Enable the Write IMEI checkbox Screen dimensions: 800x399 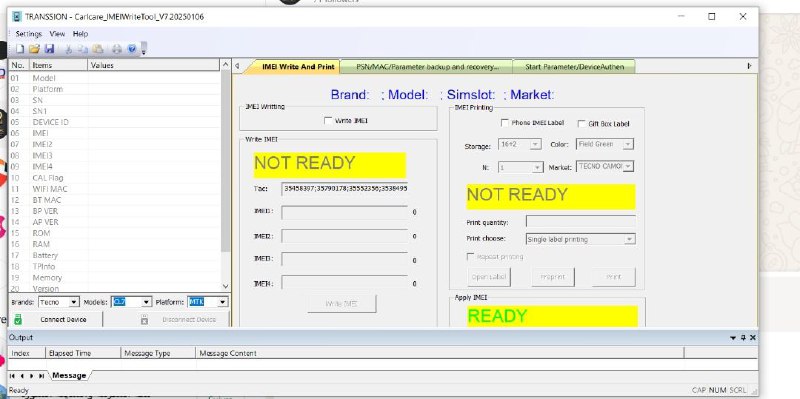click(x=328, y=121)
